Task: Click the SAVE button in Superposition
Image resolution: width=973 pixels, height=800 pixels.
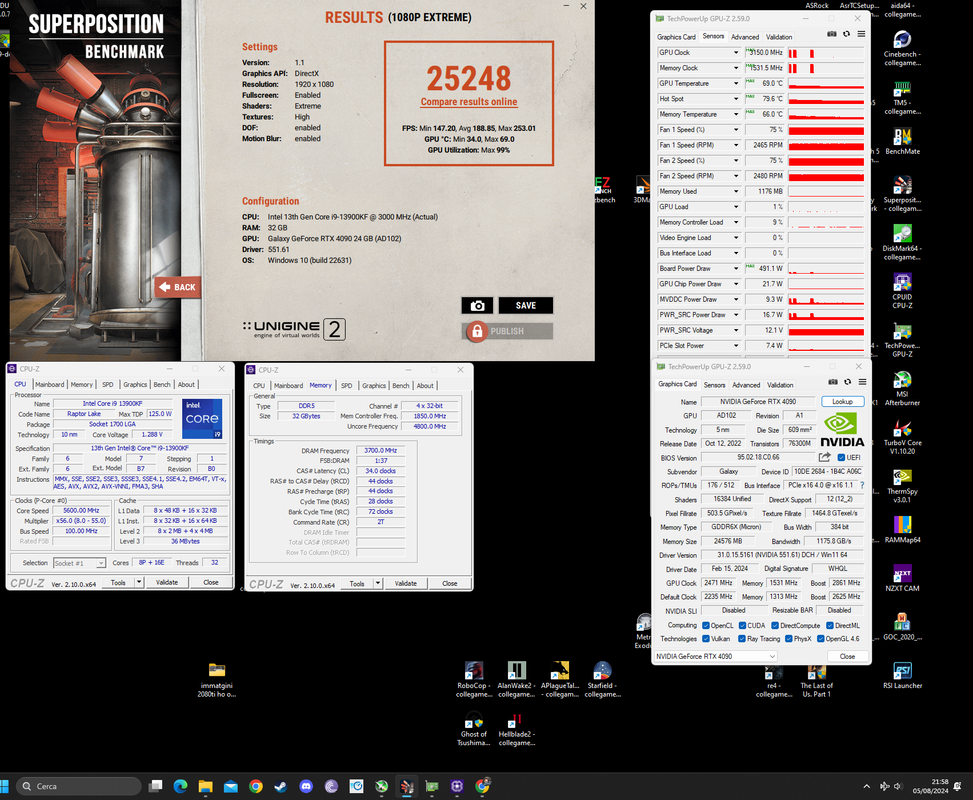Action: (x=526, y=305)
